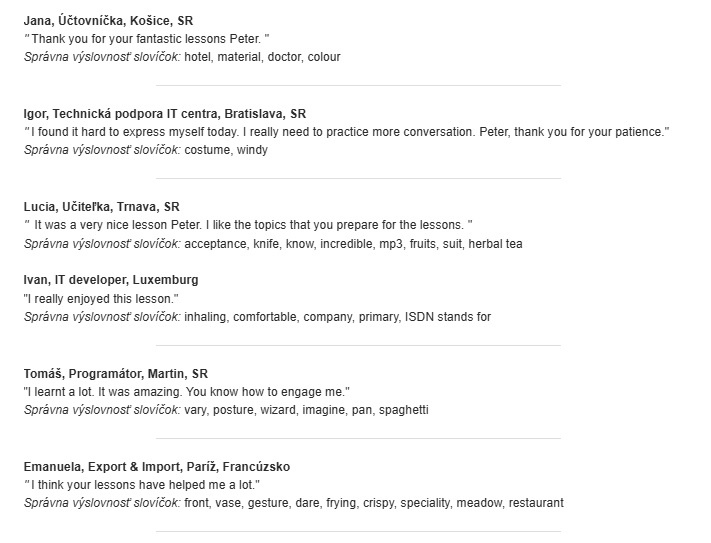This screenshot has height=543, width=711.
Task: Select the quote "I really enjoyed this lesson."
Action: 101,299
